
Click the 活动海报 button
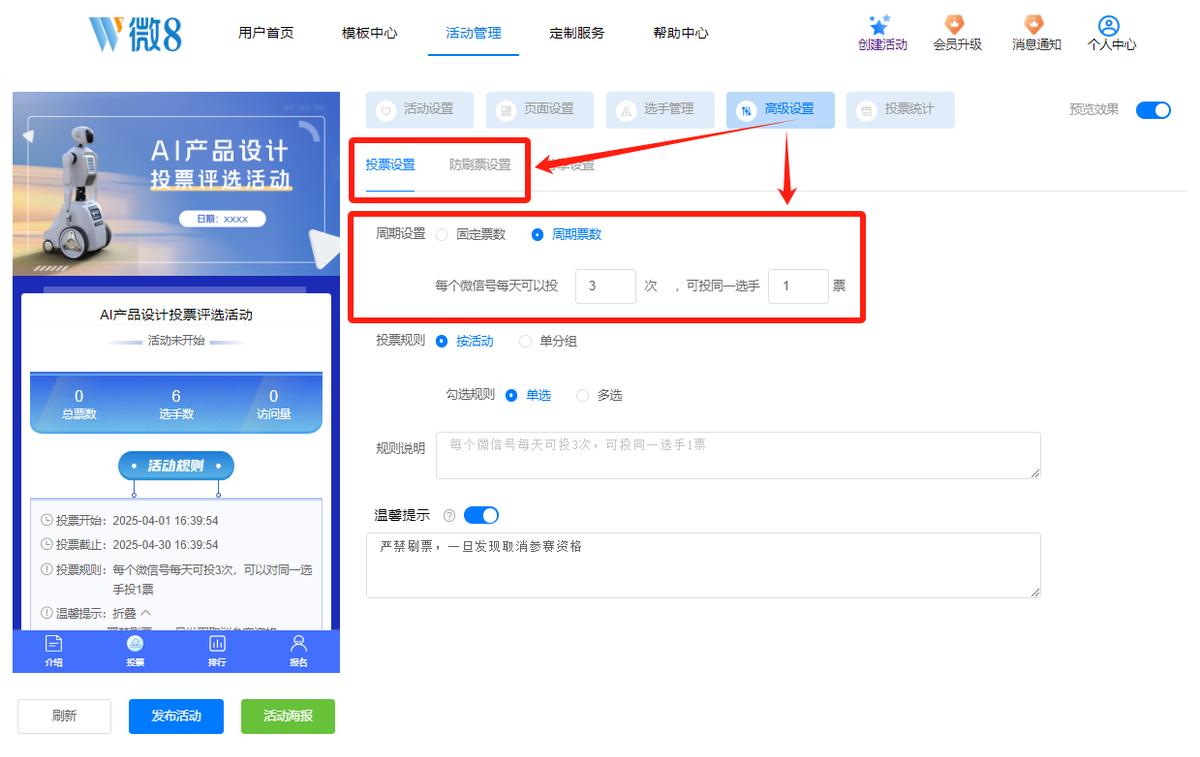pyautogui.click(x=288, y=716)
